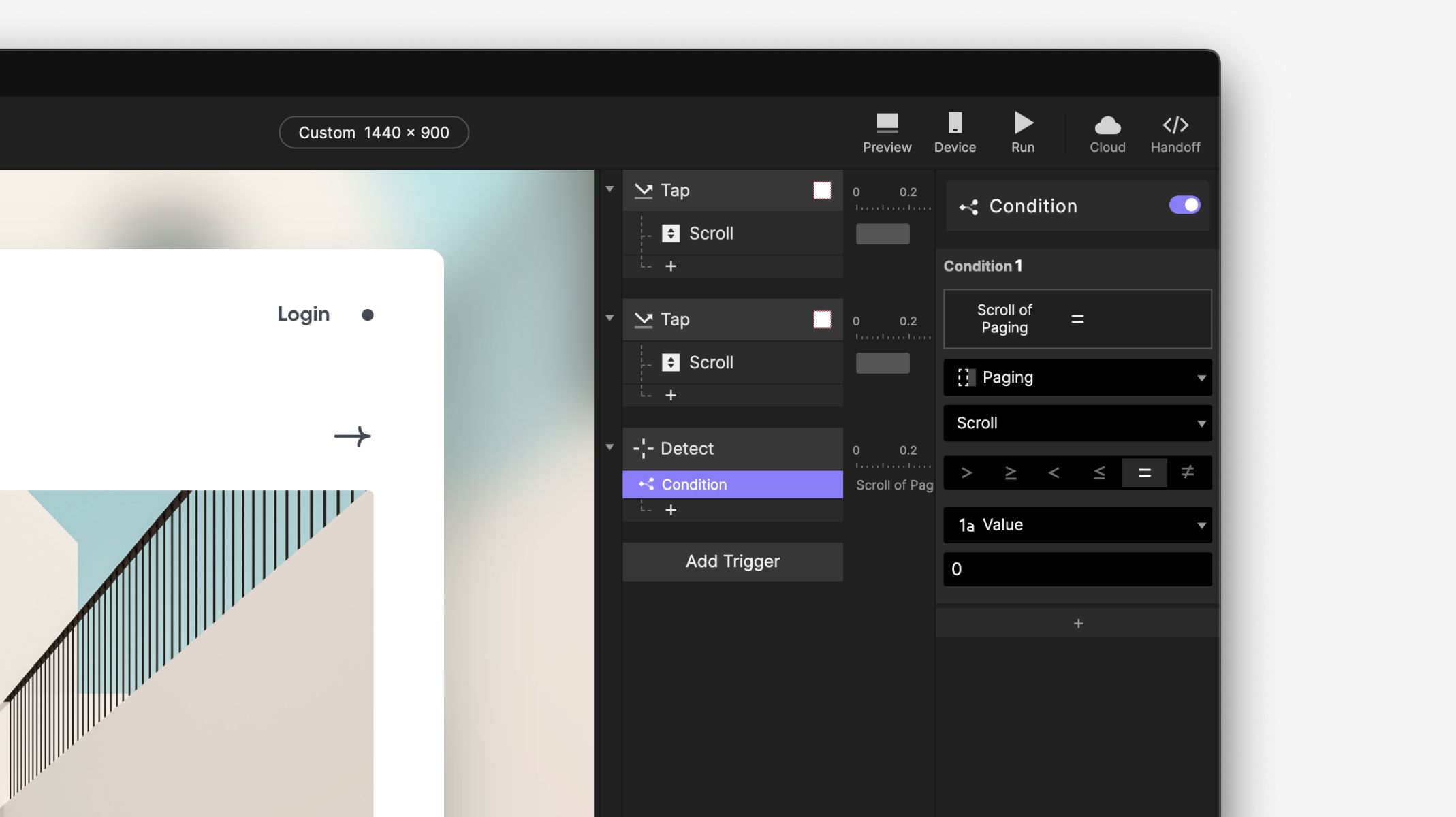Click the plus button to add condition
The height and width of the screenshot is (817, 1456).
point(1078,622)
